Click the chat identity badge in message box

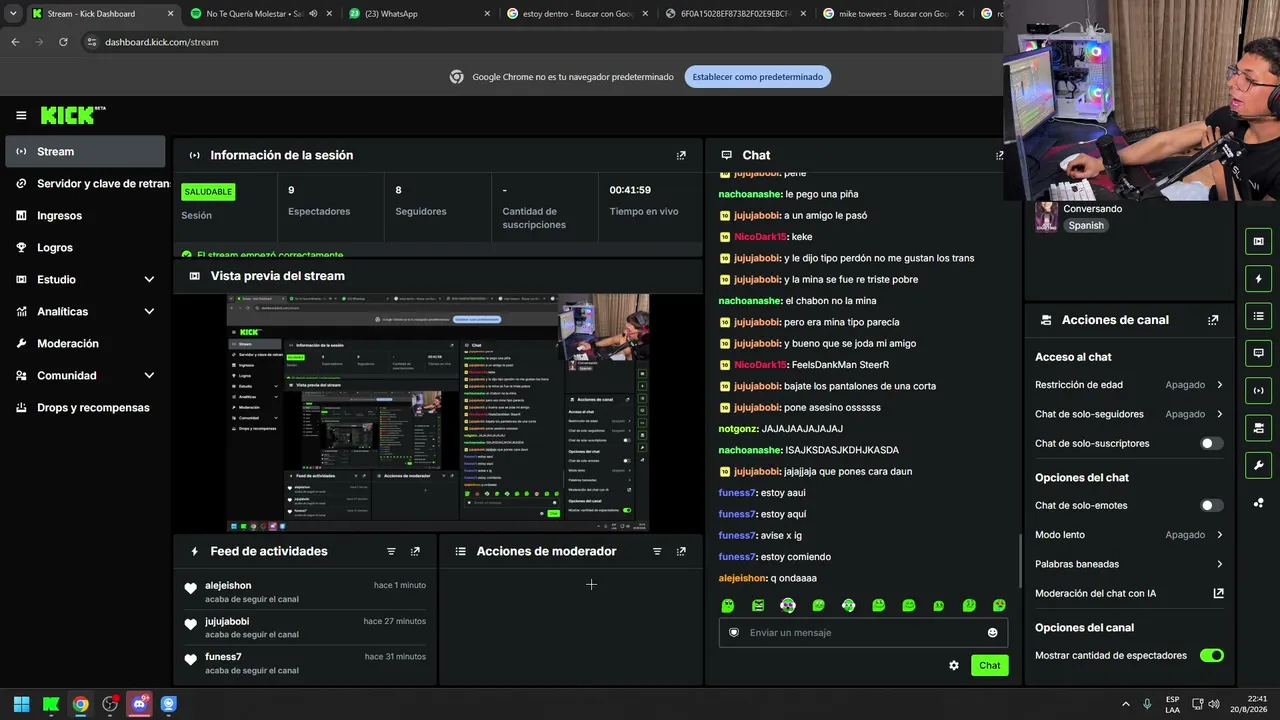734,632
